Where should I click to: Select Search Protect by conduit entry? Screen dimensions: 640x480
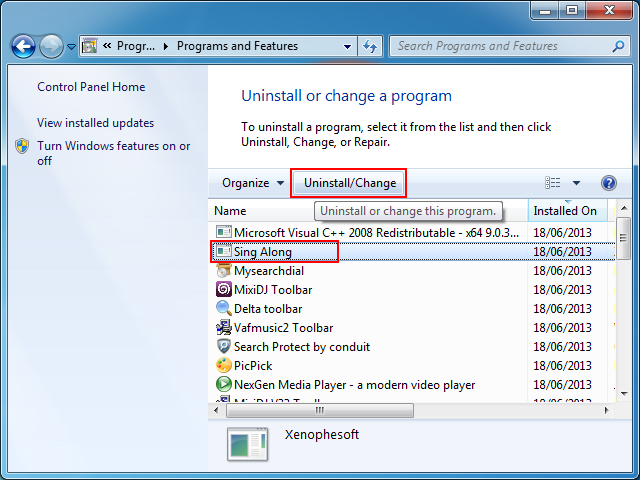412,347
